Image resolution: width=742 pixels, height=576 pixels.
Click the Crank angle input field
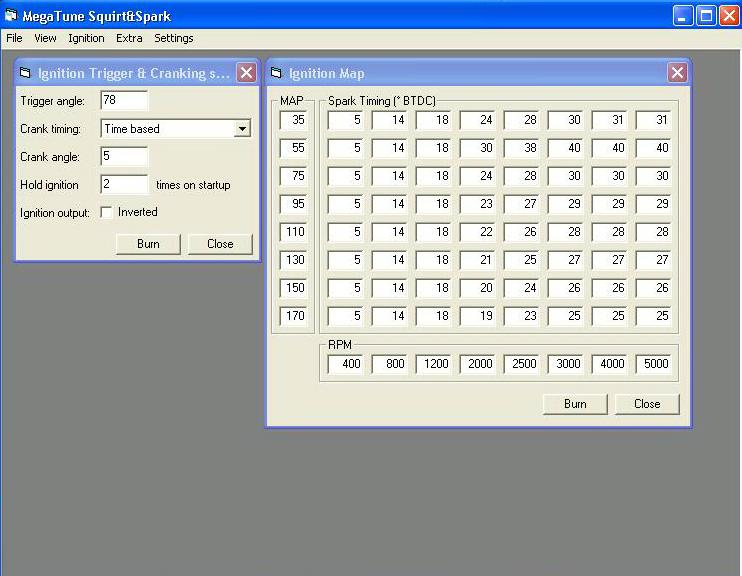[124, 157]
